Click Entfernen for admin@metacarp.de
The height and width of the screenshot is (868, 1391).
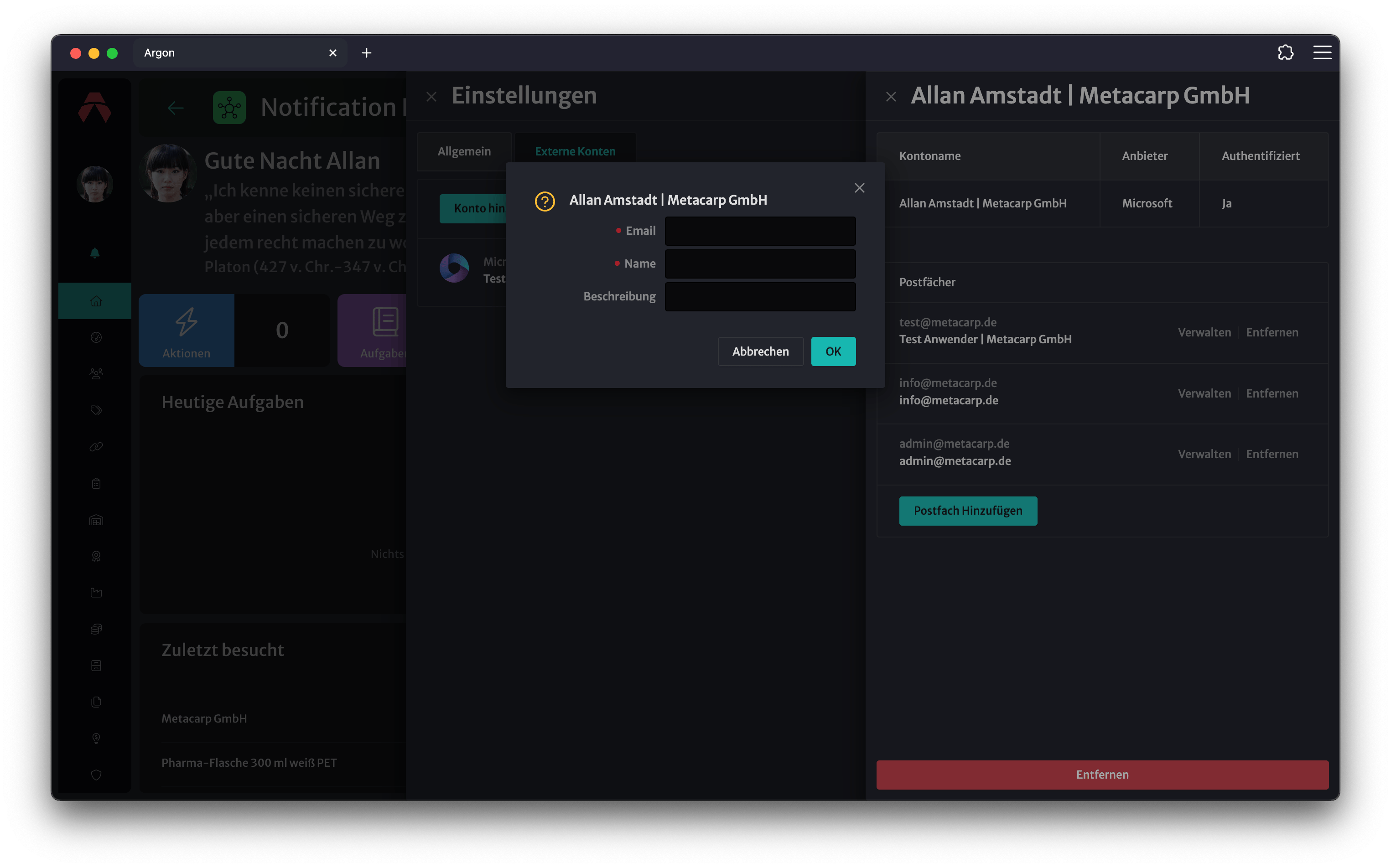coord(1272,454)
